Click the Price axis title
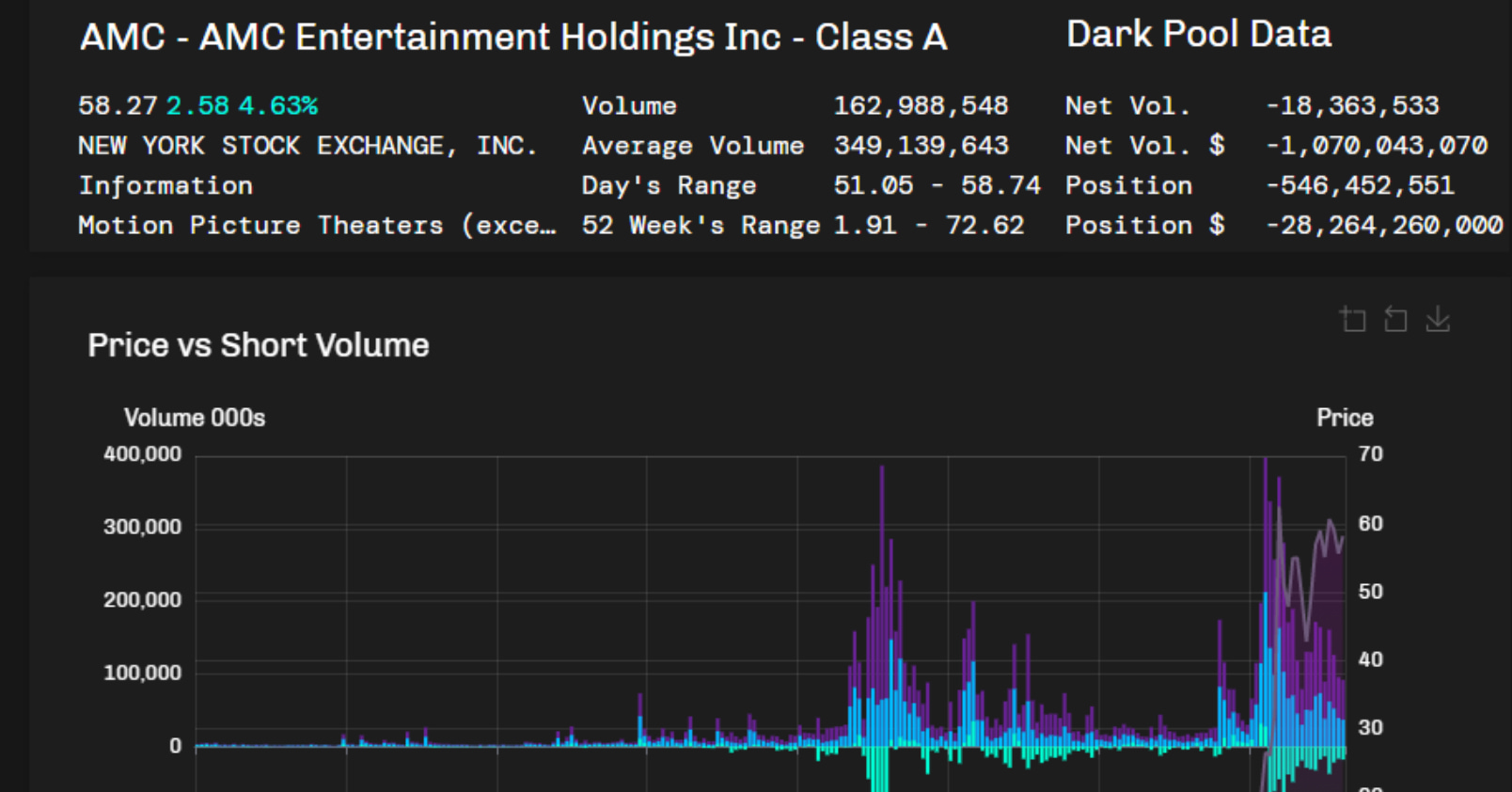1512x792 pixels. coord(1345,418)
